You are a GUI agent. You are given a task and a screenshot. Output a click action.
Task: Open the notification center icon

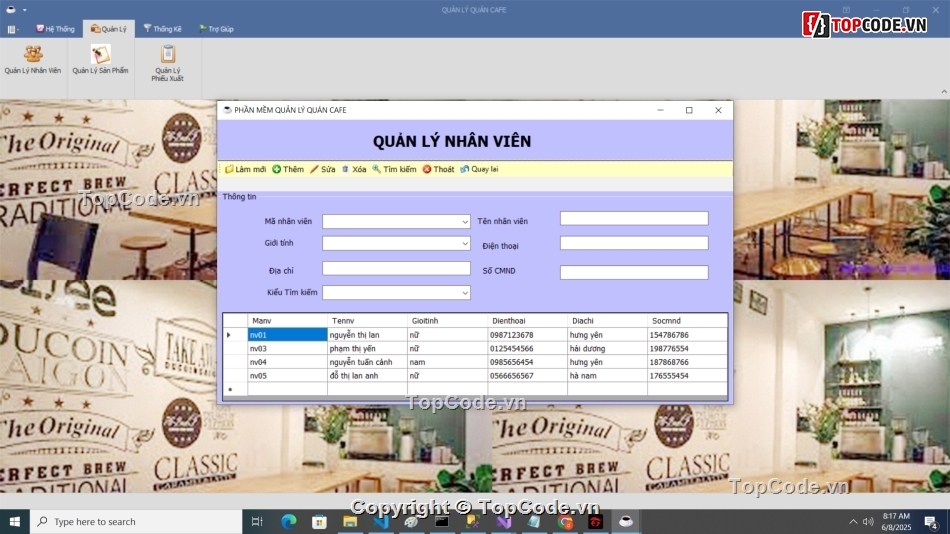(x=931, y=521)
